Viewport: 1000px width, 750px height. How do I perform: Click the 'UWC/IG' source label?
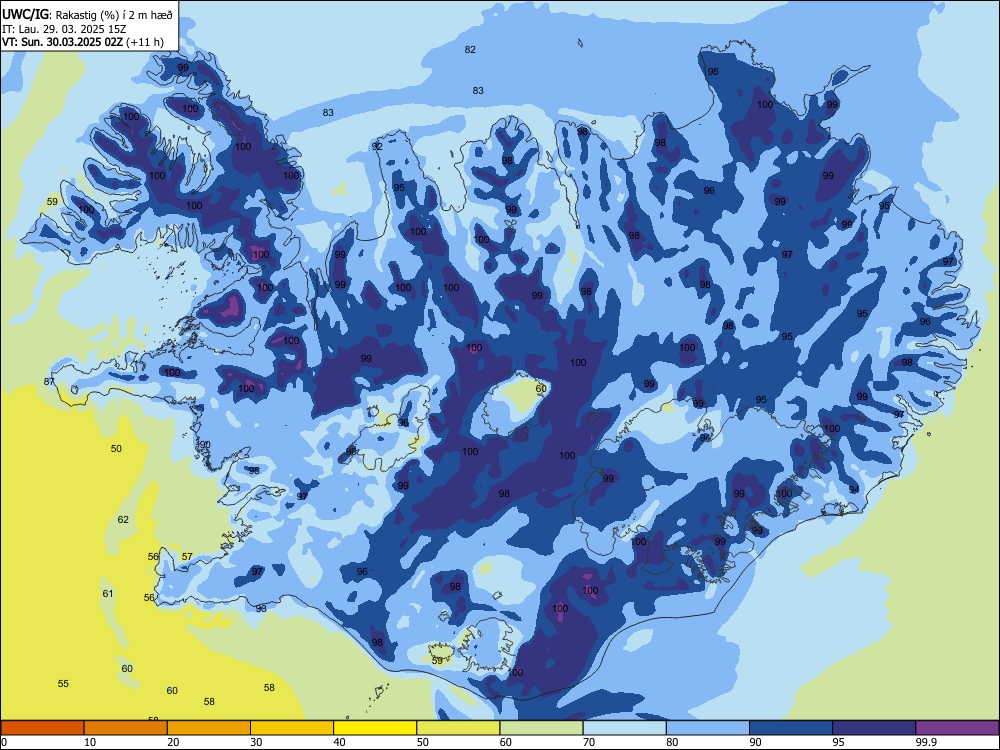coord(25,15)
